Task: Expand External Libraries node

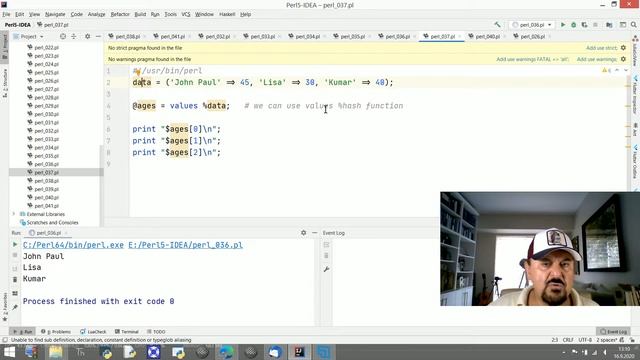Action: (x=13, y=214)
